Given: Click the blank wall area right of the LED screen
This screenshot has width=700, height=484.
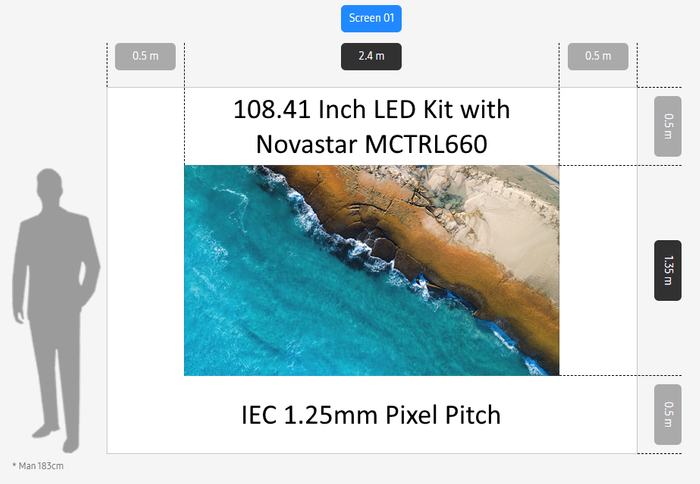Looking at the screenshot, I should pos(598,270).
